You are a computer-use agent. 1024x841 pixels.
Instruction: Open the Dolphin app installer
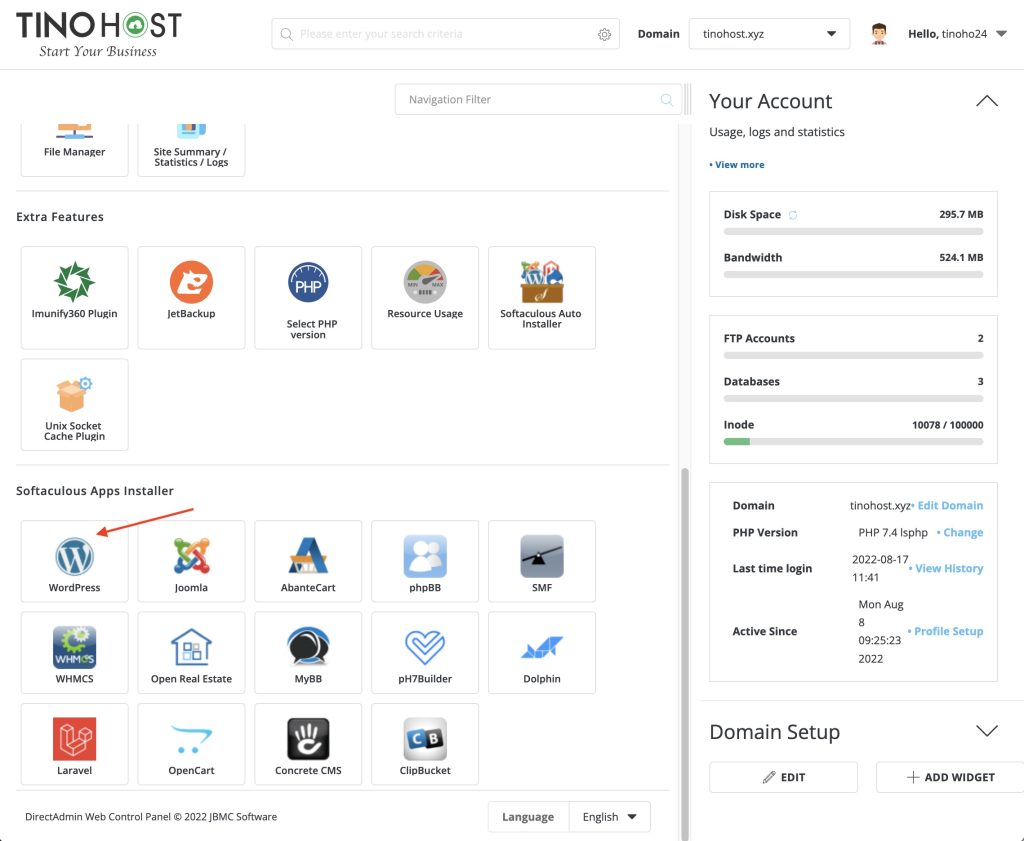point(542,652)
